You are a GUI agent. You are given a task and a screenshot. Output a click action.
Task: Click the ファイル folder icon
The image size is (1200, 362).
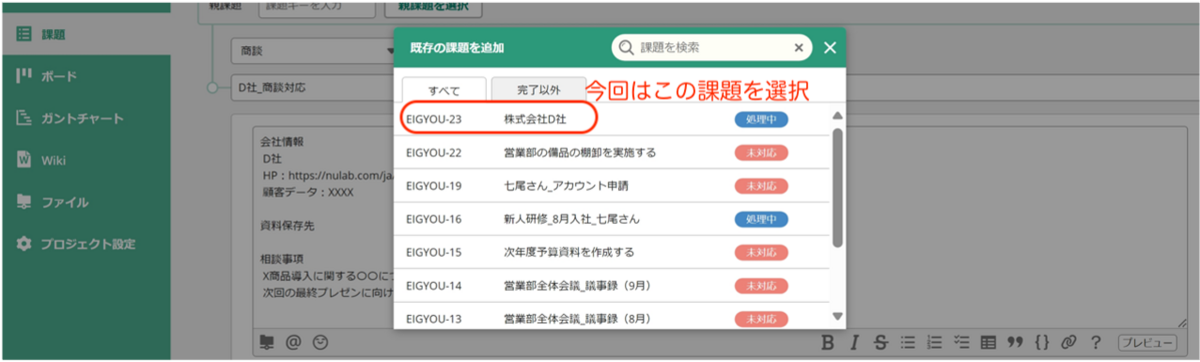tap(23, 202)
